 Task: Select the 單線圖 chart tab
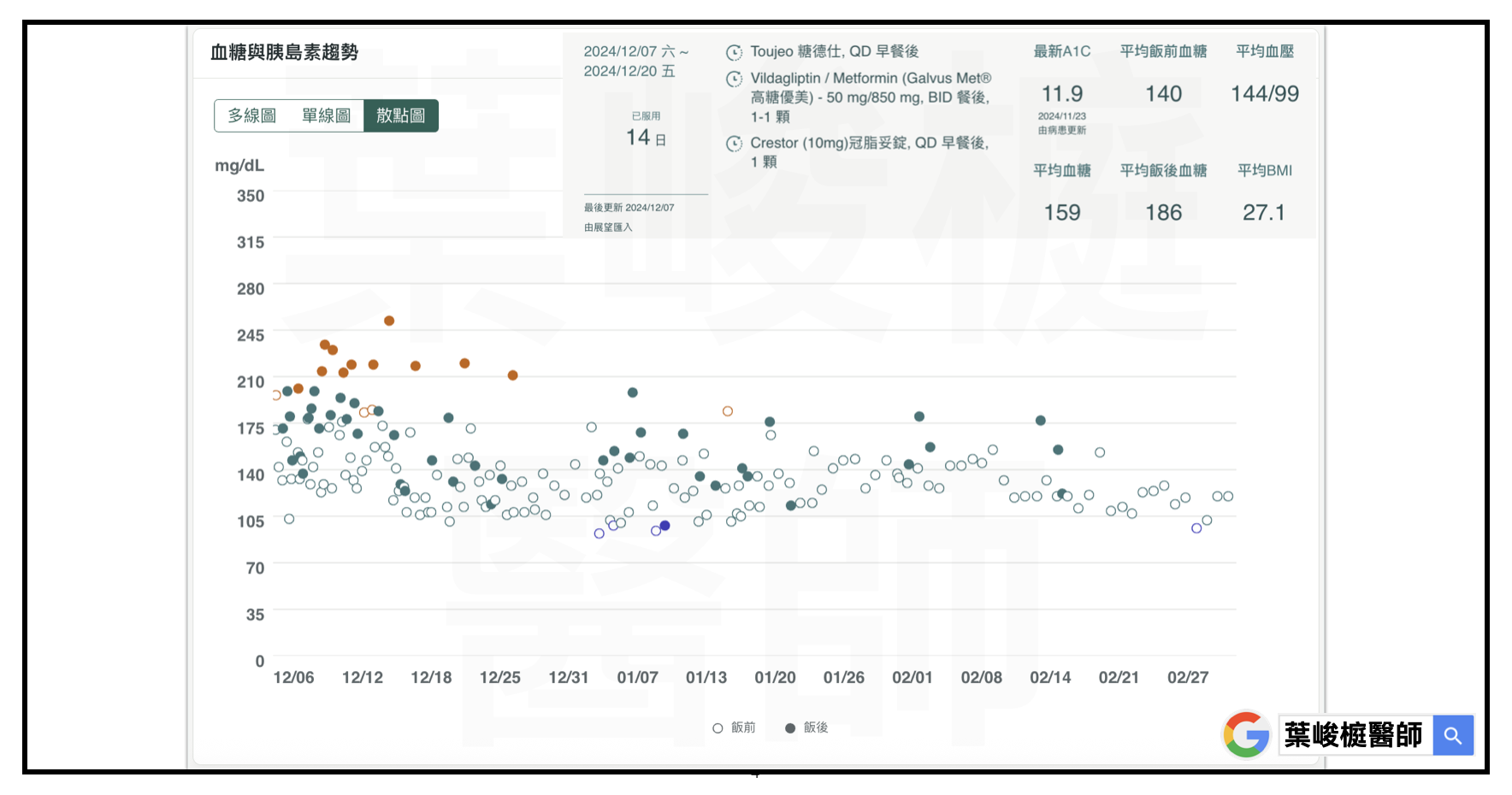(x=326, y=115)
